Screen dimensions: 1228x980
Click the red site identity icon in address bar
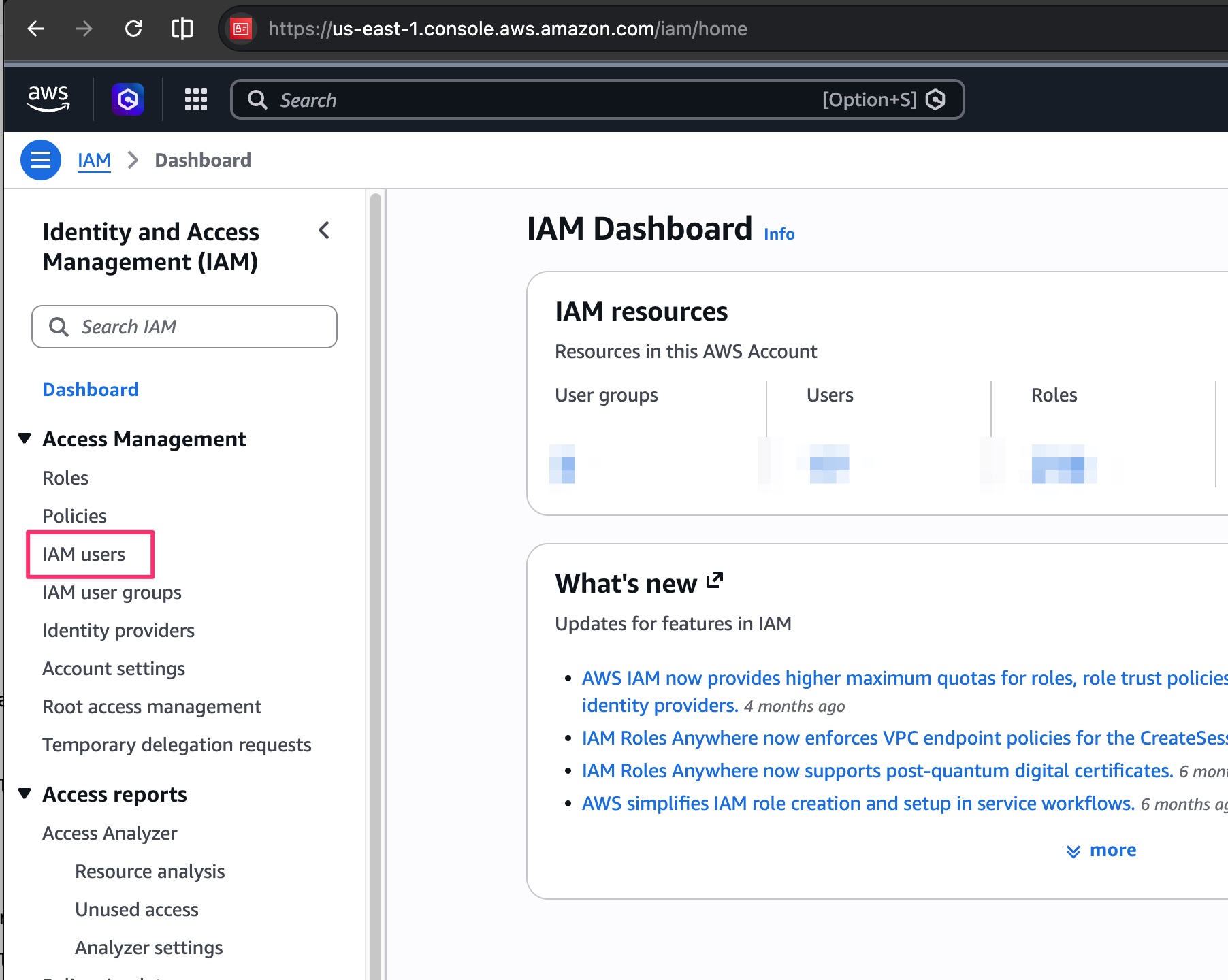(x=241, y=29)
